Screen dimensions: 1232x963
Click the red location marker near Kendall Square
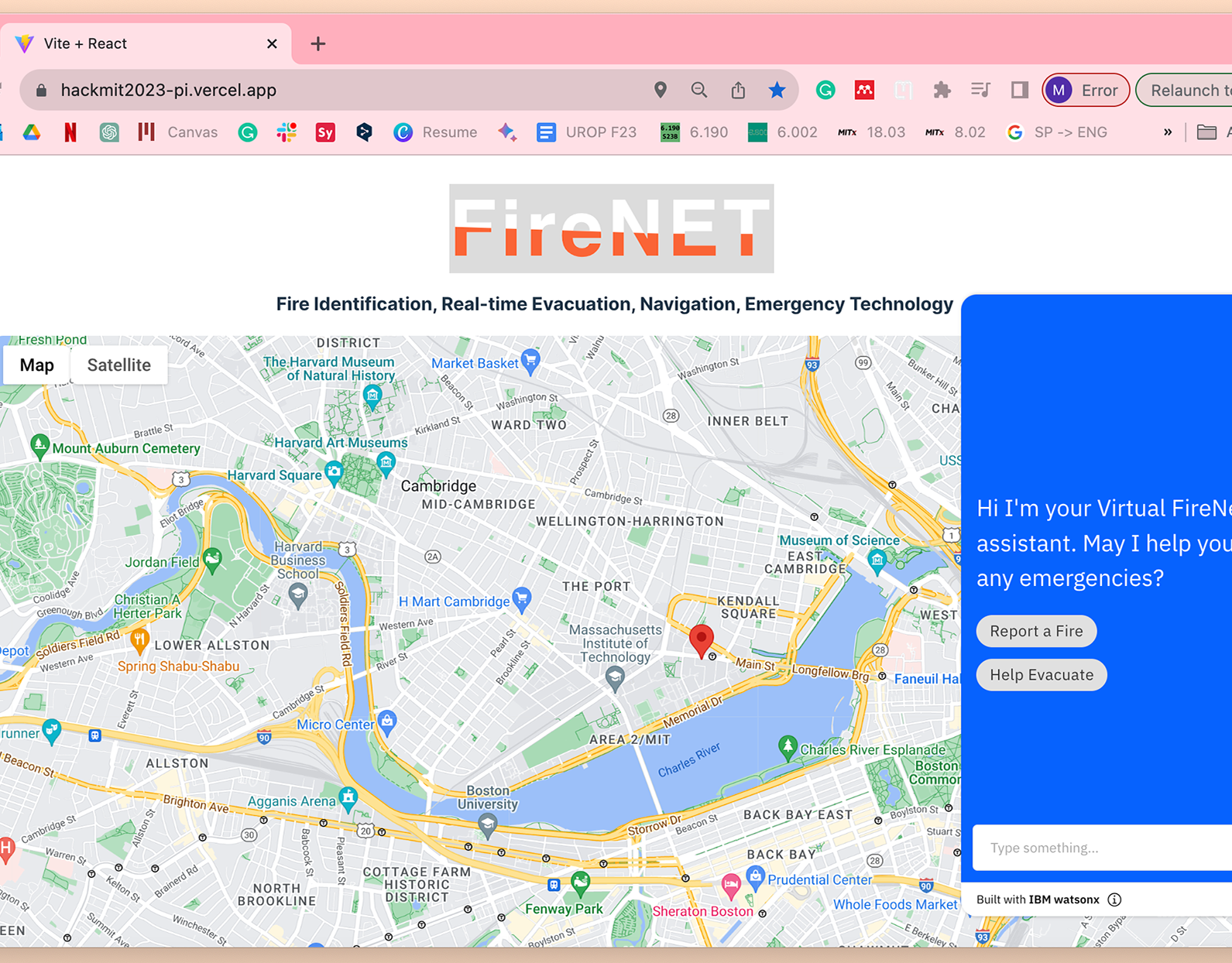pyautogui.click(x=702, y=641)
